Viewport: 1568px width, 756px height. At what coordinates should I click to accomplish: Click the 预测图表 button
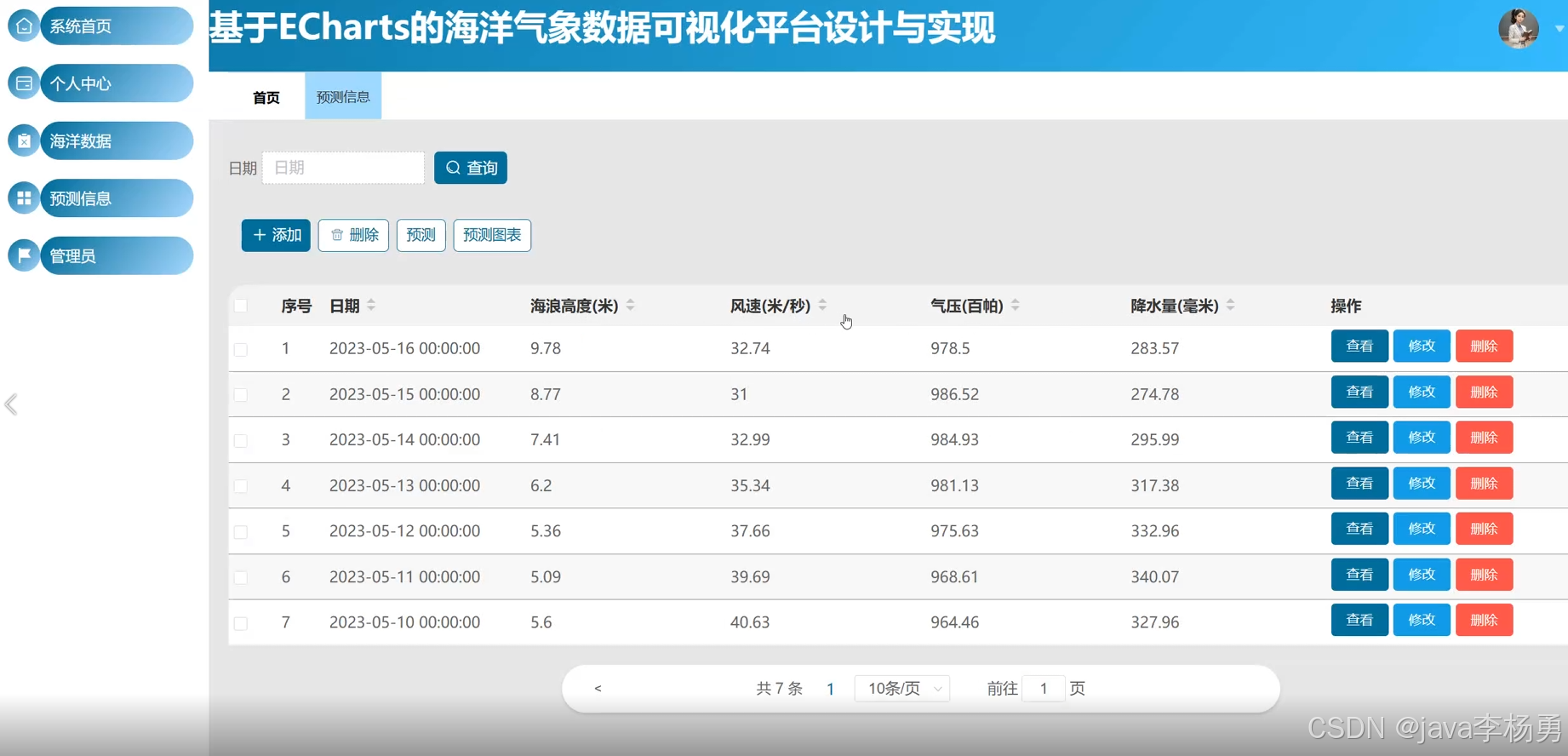click(492, 235)
